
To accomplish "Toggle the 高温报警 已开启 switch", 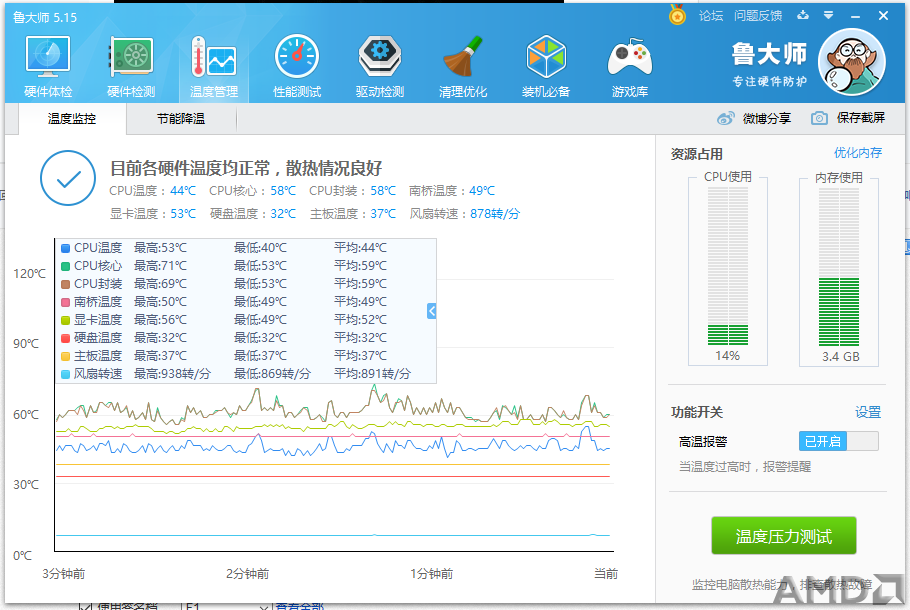I will pyautogui.click(x=839, y=441).
